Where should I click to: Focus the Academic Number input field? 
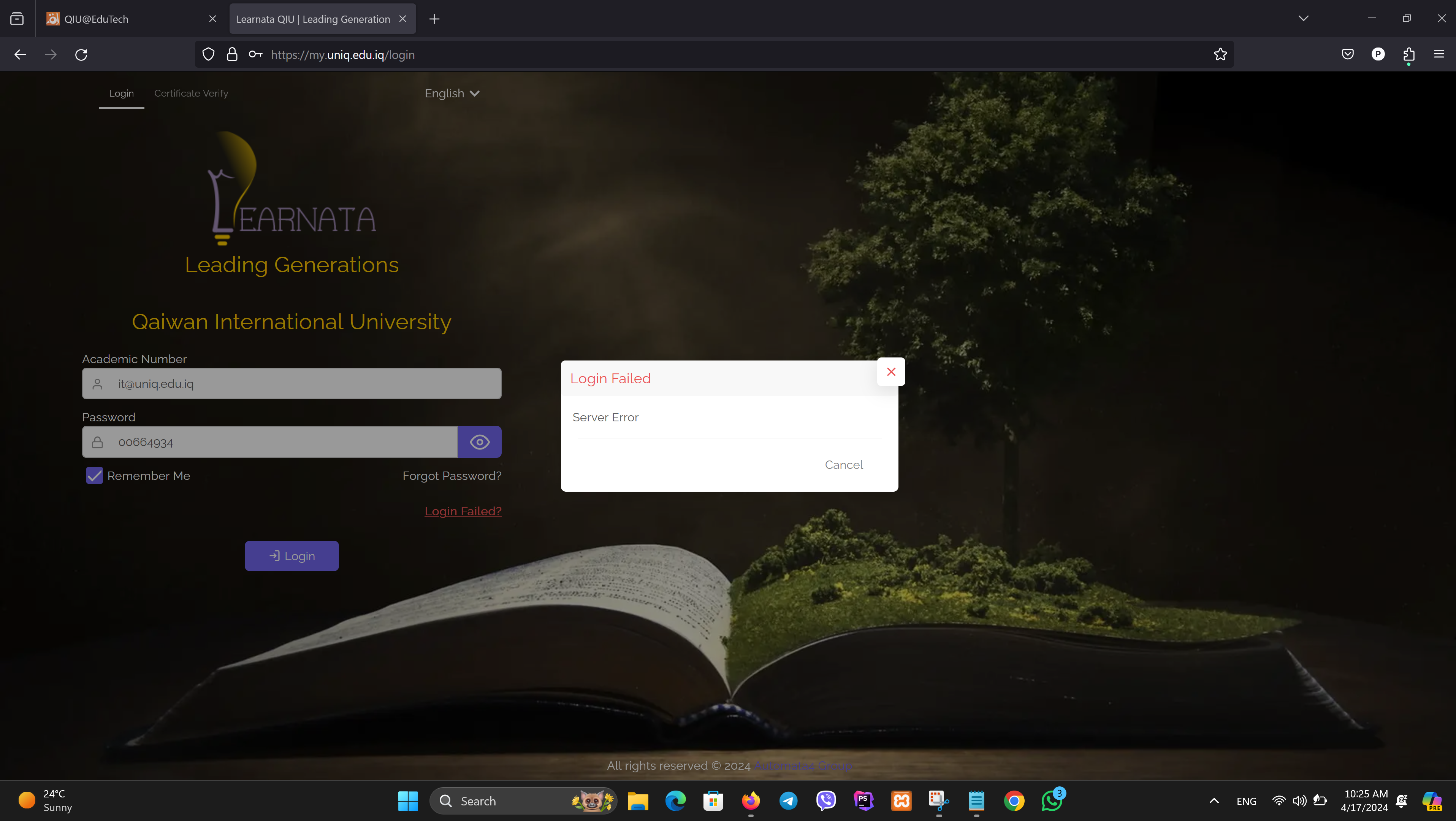click(292, 384)
